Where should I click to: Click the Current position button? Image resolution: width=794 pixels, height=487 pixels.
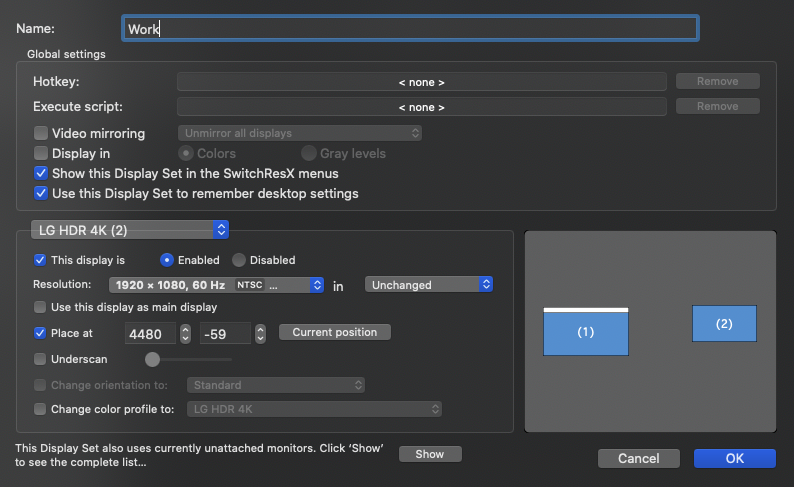(334, 332)
